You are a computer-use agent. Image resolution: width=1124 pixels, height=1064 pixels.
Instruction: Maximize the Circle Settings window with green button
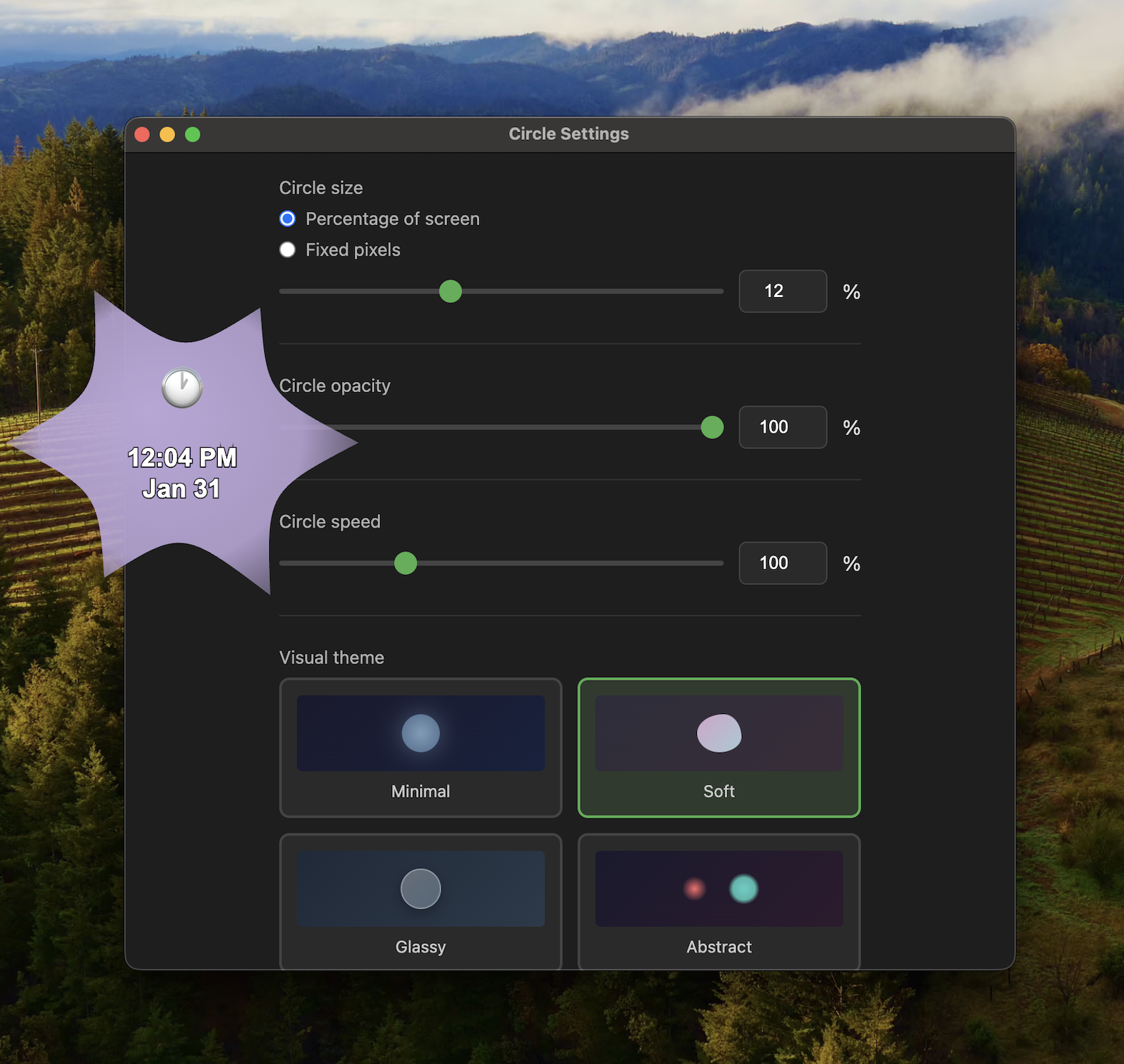tap(193, 134)
